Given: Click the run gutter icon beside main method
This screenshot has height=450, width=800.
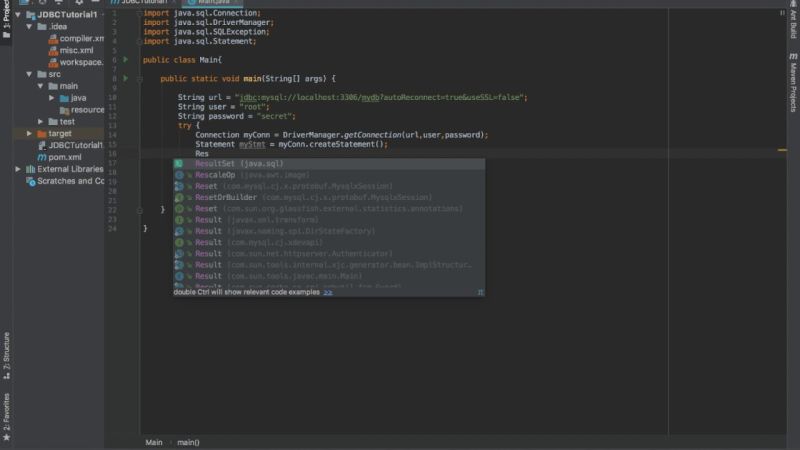Looking at the screenshot, I should pos(126,79).
